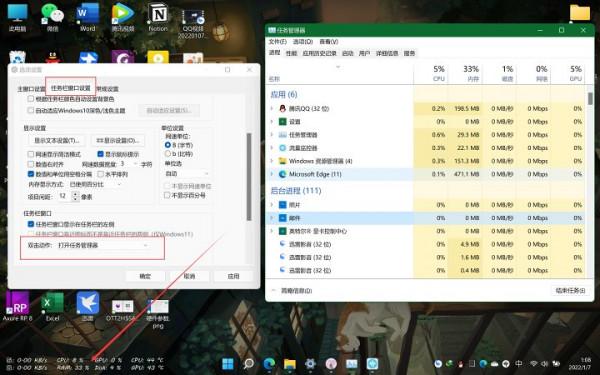Switch to the 主窗口设置 tab
600x375 pixels.
coord(31,89)
